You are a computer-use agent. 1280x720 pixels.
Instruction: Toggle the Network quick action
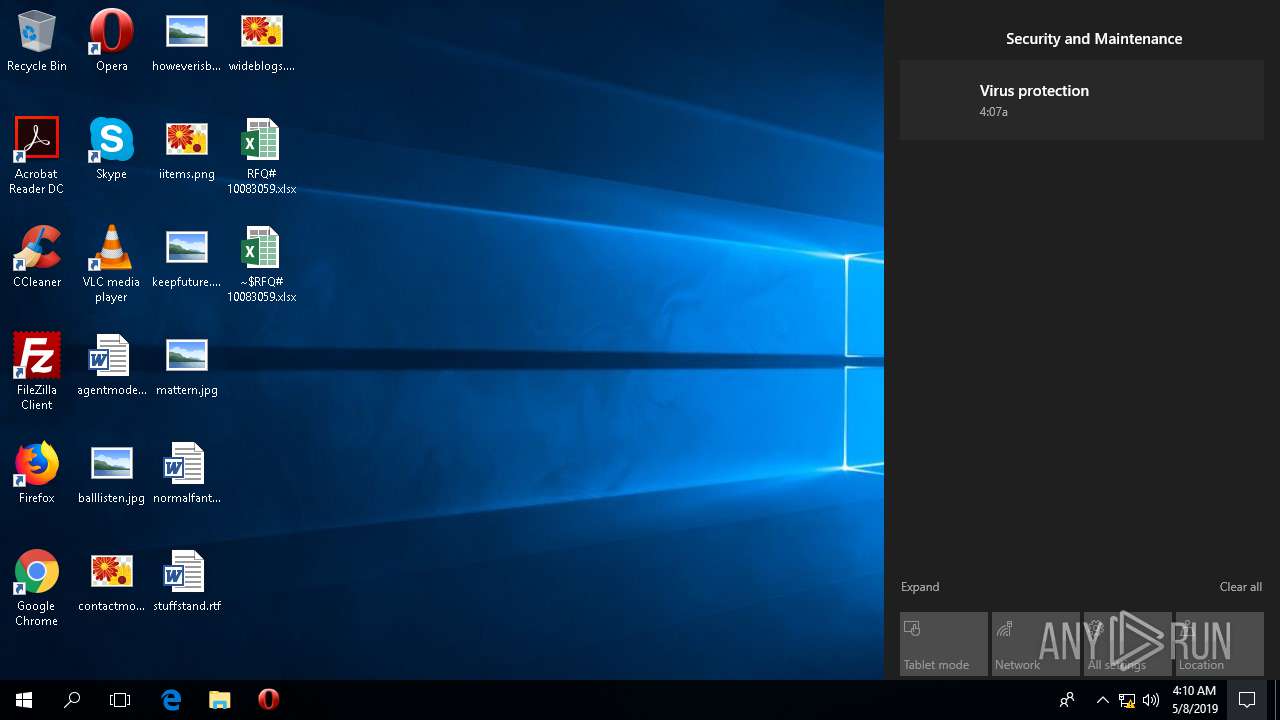[x=1036, y=644]
